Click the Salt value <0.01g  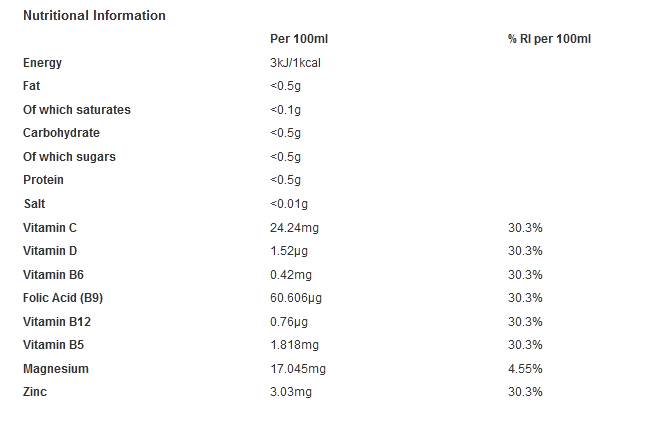click(x=289, y=204)
